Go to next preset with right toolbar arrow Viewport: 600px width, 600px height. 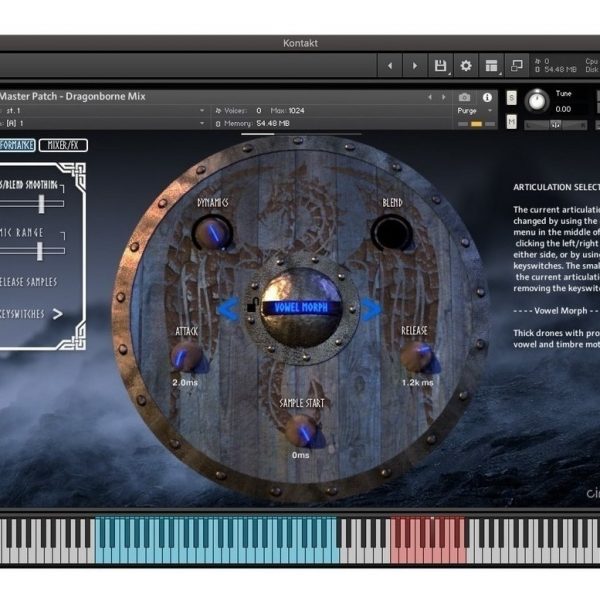414,66
